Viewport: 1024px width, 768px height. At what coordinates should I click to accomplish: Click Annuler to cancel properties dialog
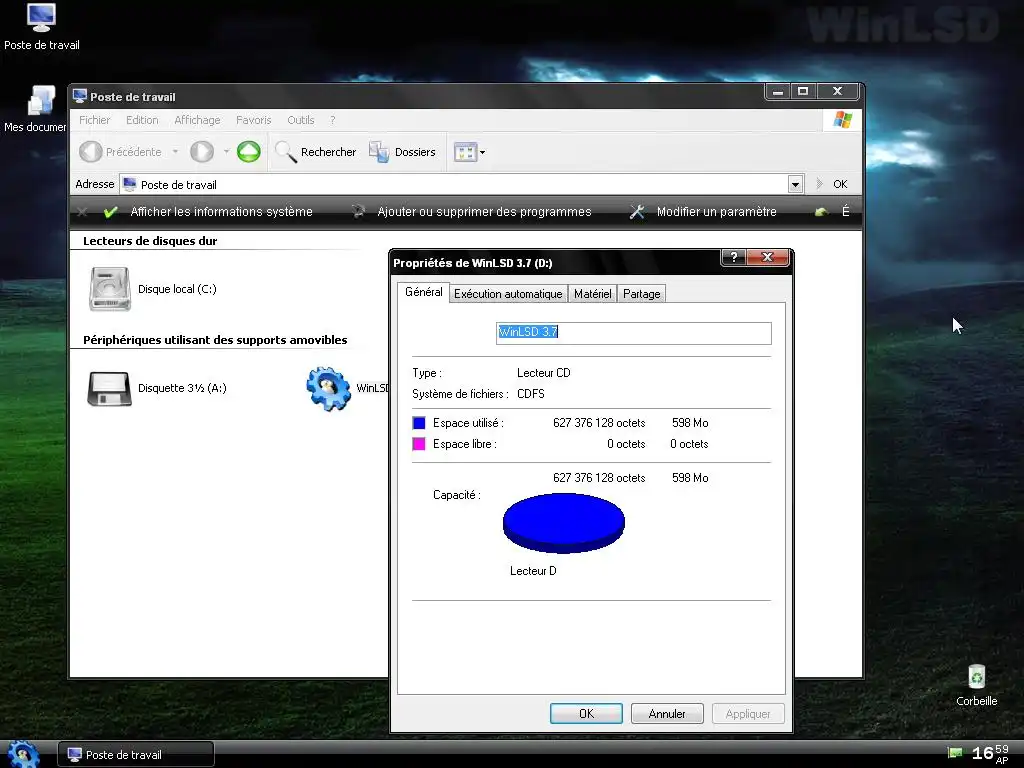pyautogui.click(x=667, y=713)
